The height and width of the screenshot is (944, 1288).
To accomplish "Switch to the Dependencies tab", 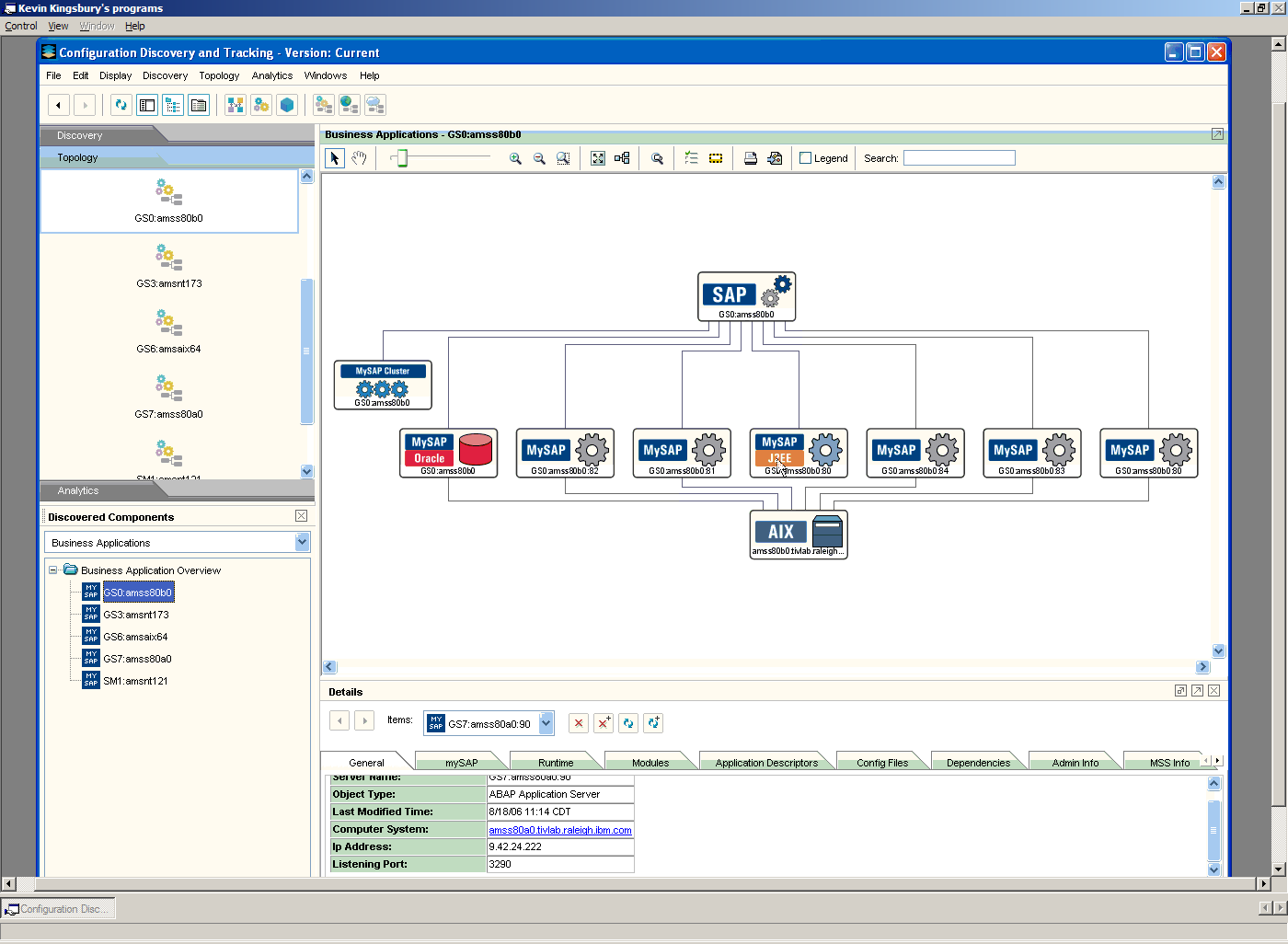I will 978,763.
